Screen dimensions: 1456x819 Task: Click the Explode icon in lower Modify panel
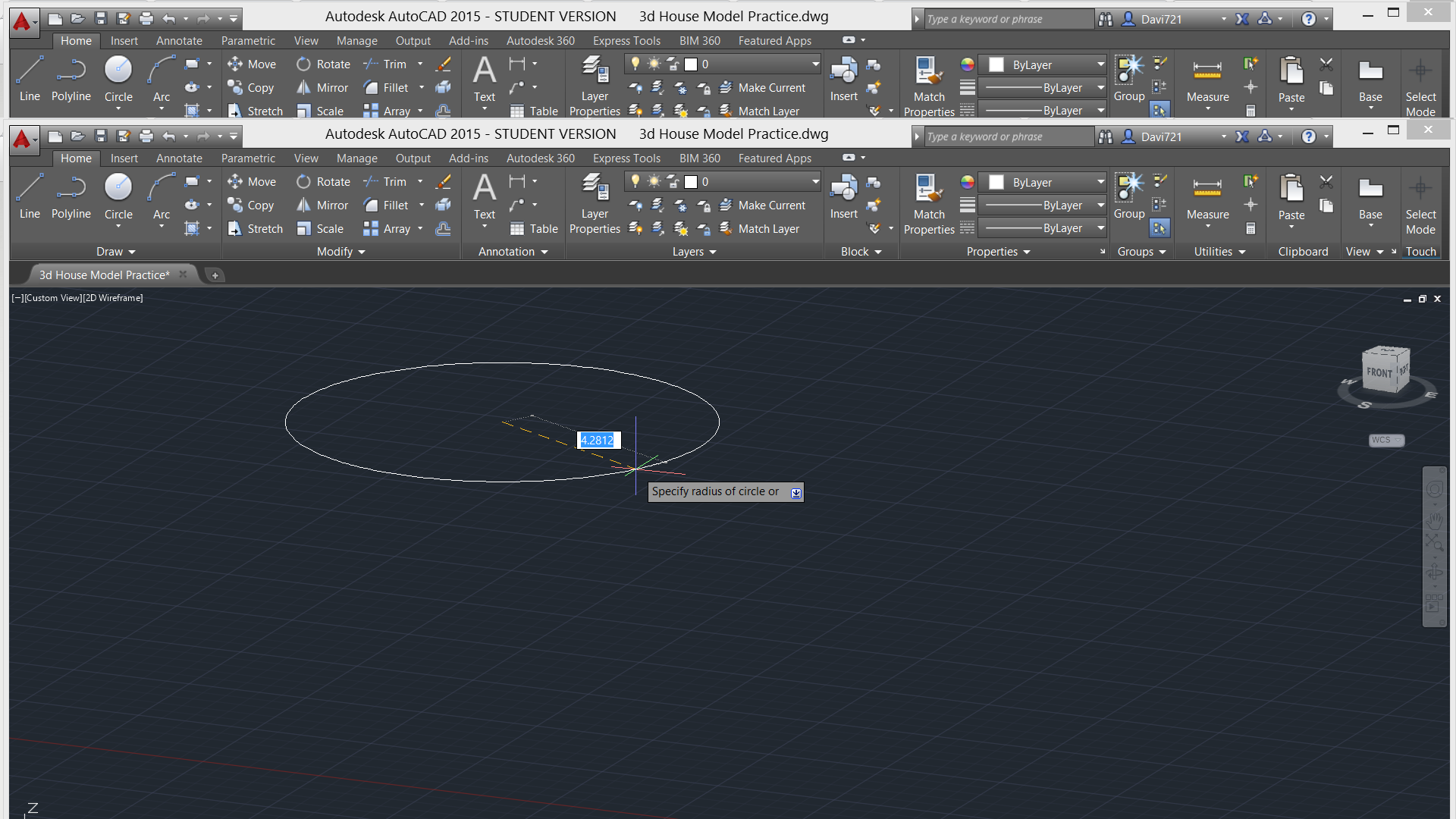[x=444, y=206]
